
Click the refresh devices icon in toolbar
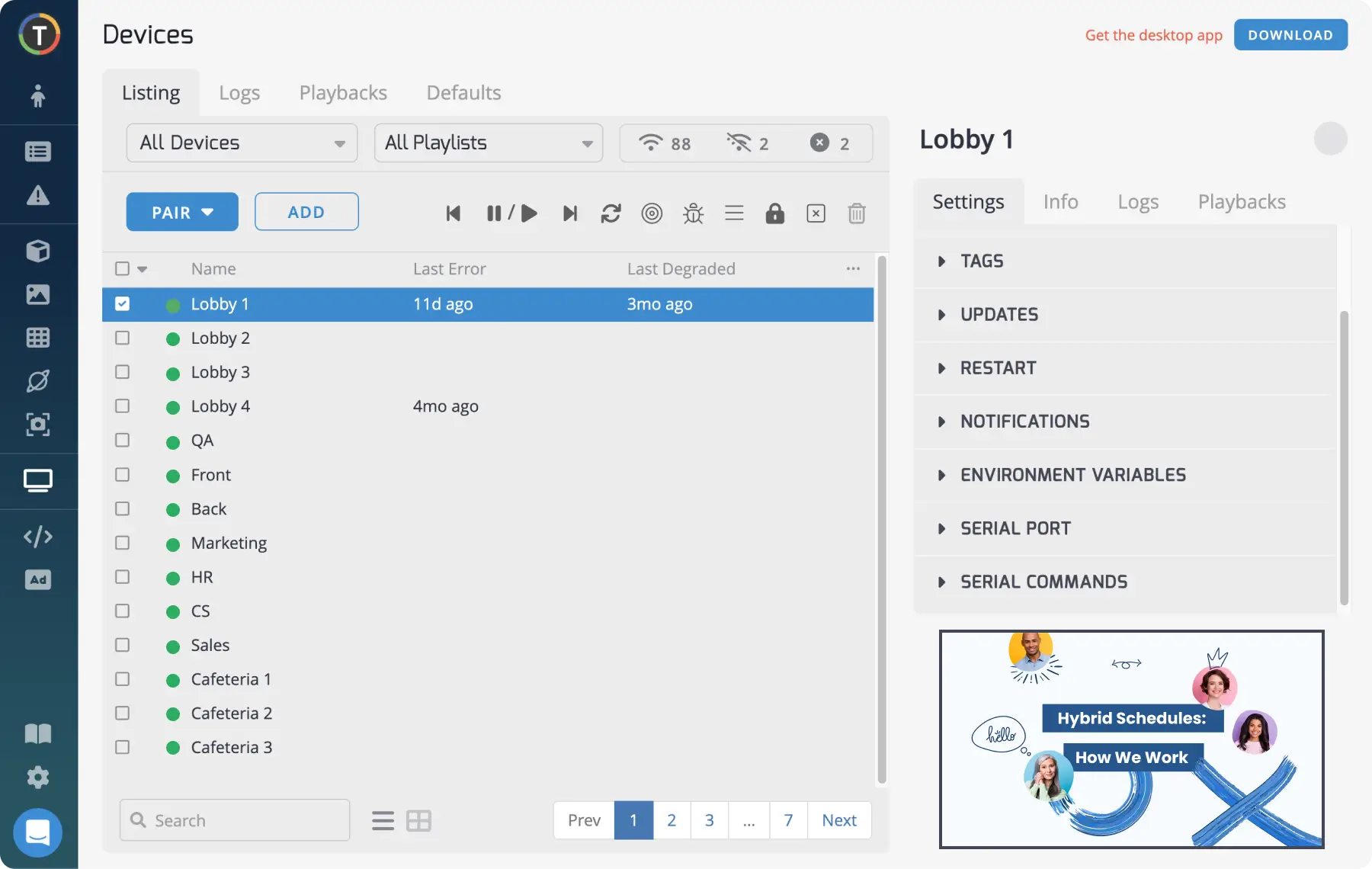[611, 213]
